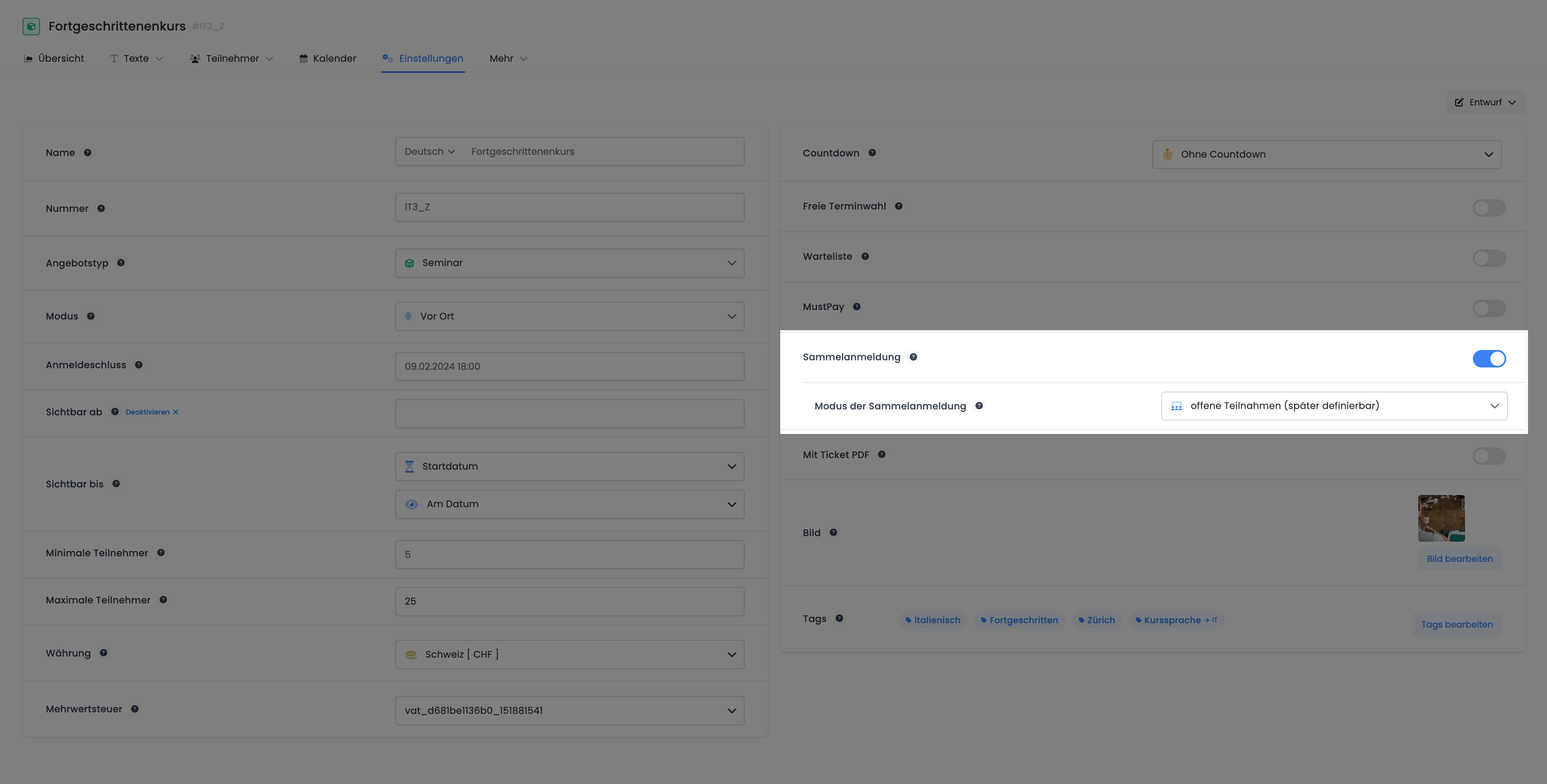The image size is (1547, 784).
Task: Open the Modus der Sammelanmeldung dropdown
Action: pos(1334,406)
